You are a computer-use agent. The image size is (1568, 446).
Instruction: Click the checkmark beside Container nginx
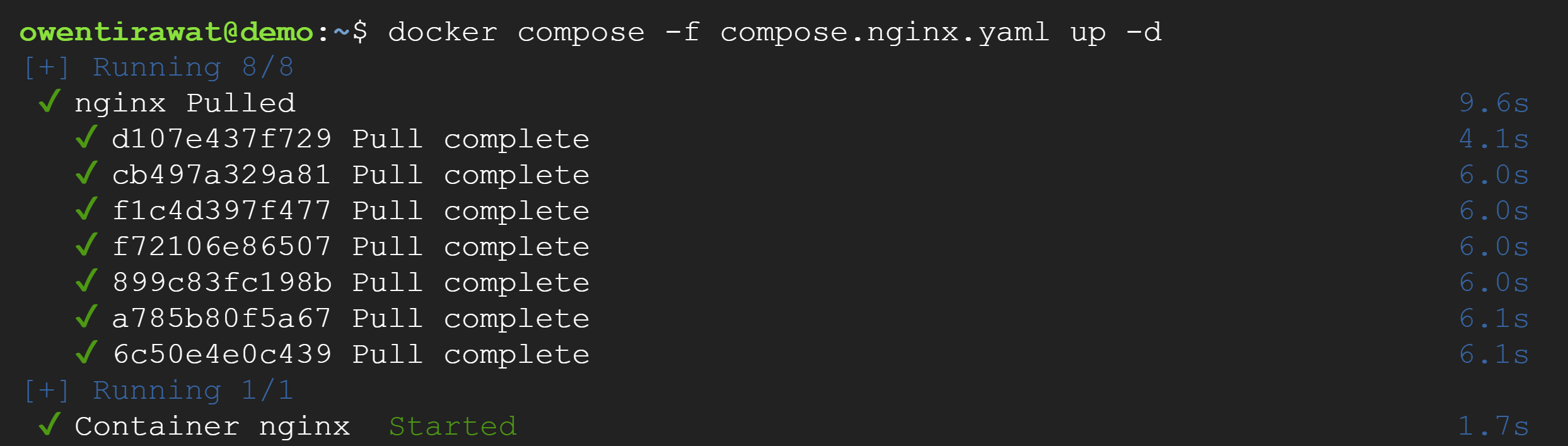click(50, 425)
